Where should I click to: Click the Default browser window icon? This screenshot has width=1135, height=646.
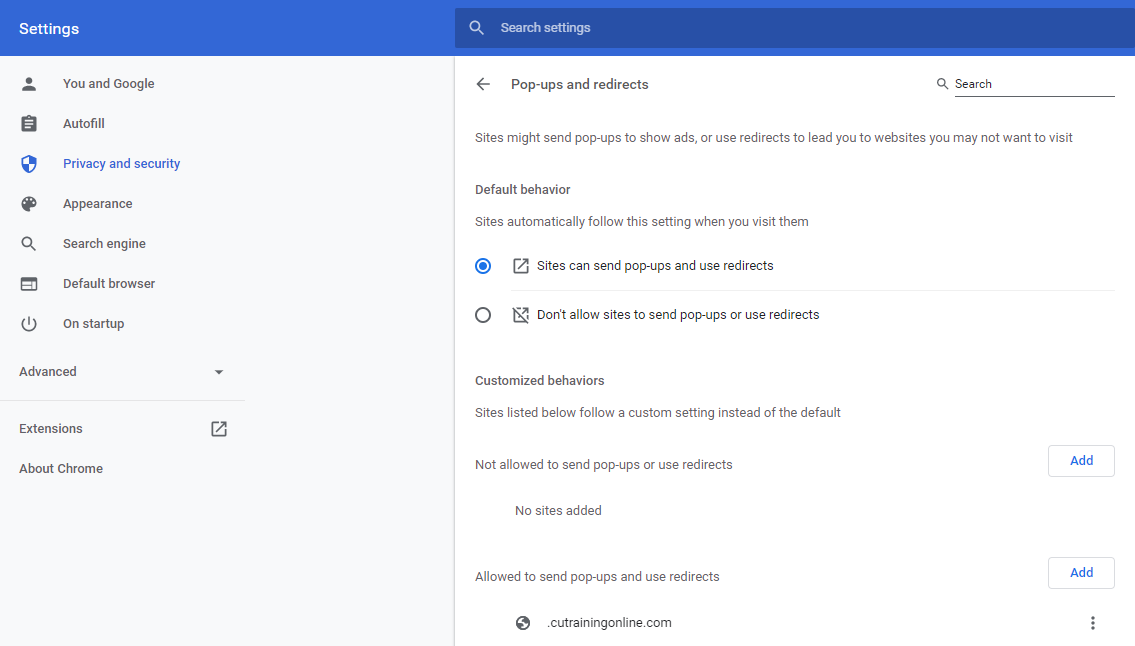click(29, 284)
